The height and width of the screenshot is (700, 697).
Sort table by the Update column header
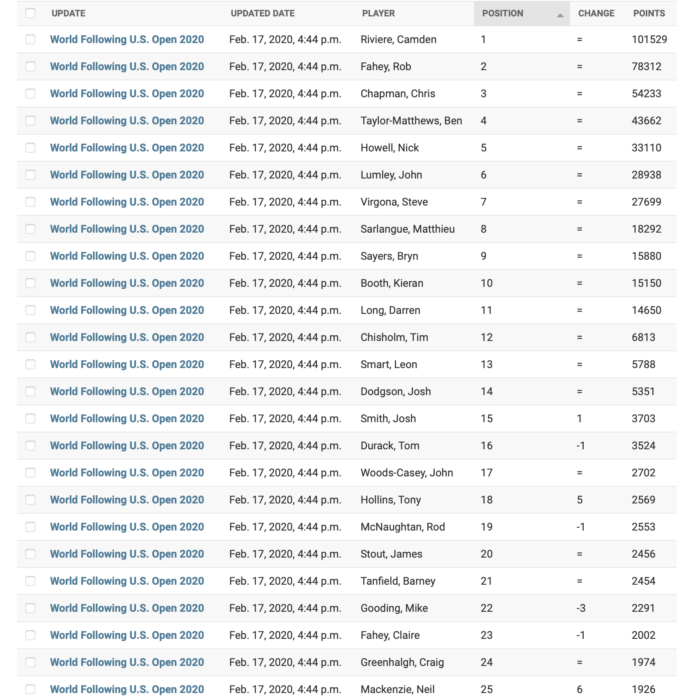[68, 14]
